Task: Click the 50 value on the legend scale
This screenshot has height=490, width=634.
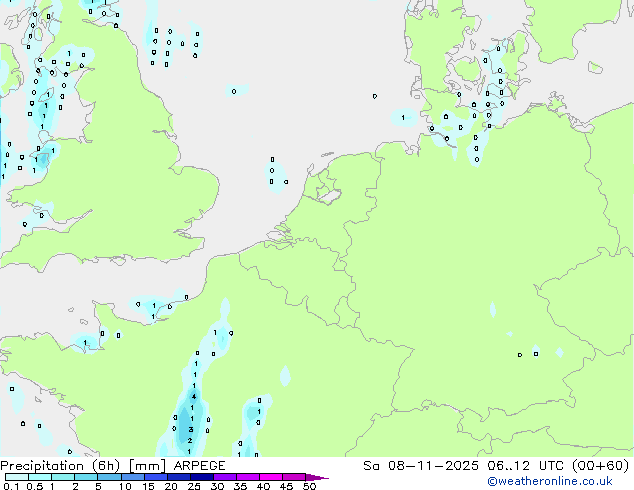Action: point(310,487)
